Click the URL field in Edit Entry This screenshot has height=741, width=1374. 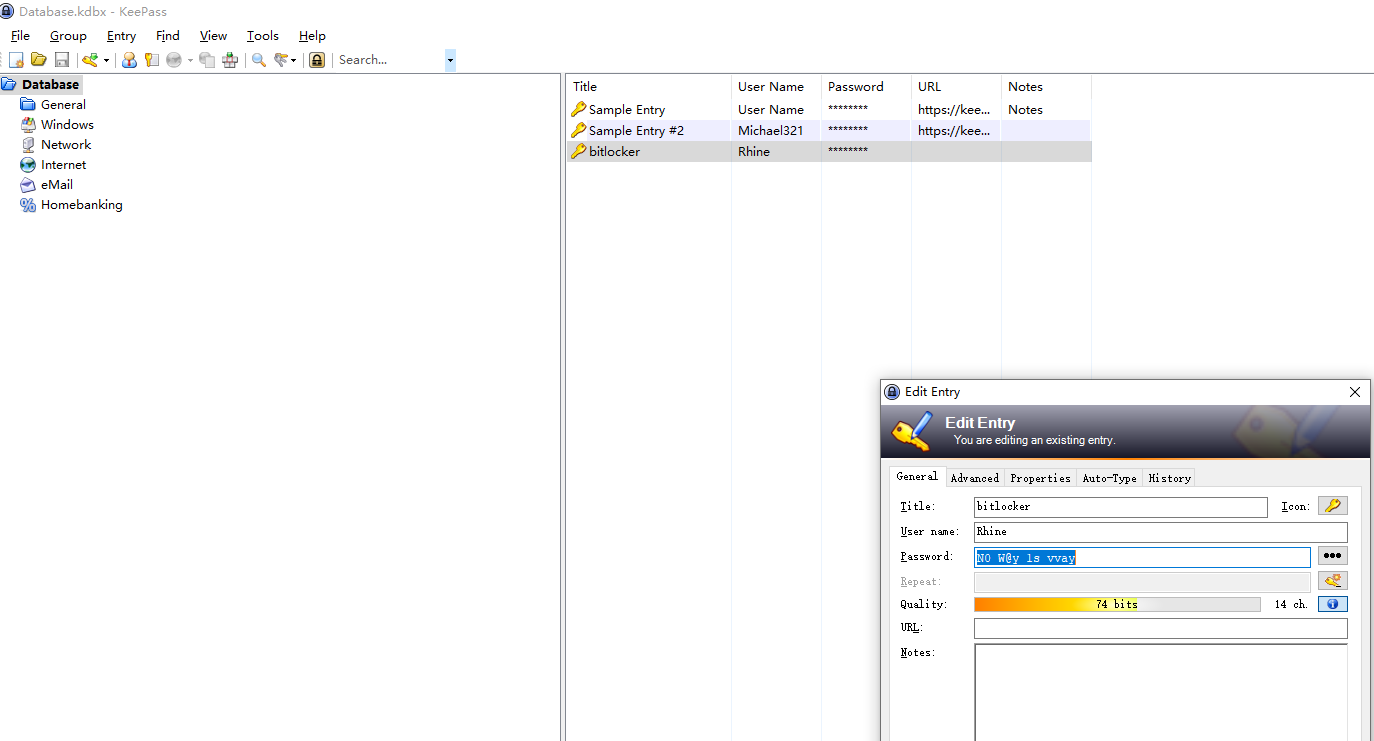[x=1161, y=628]
